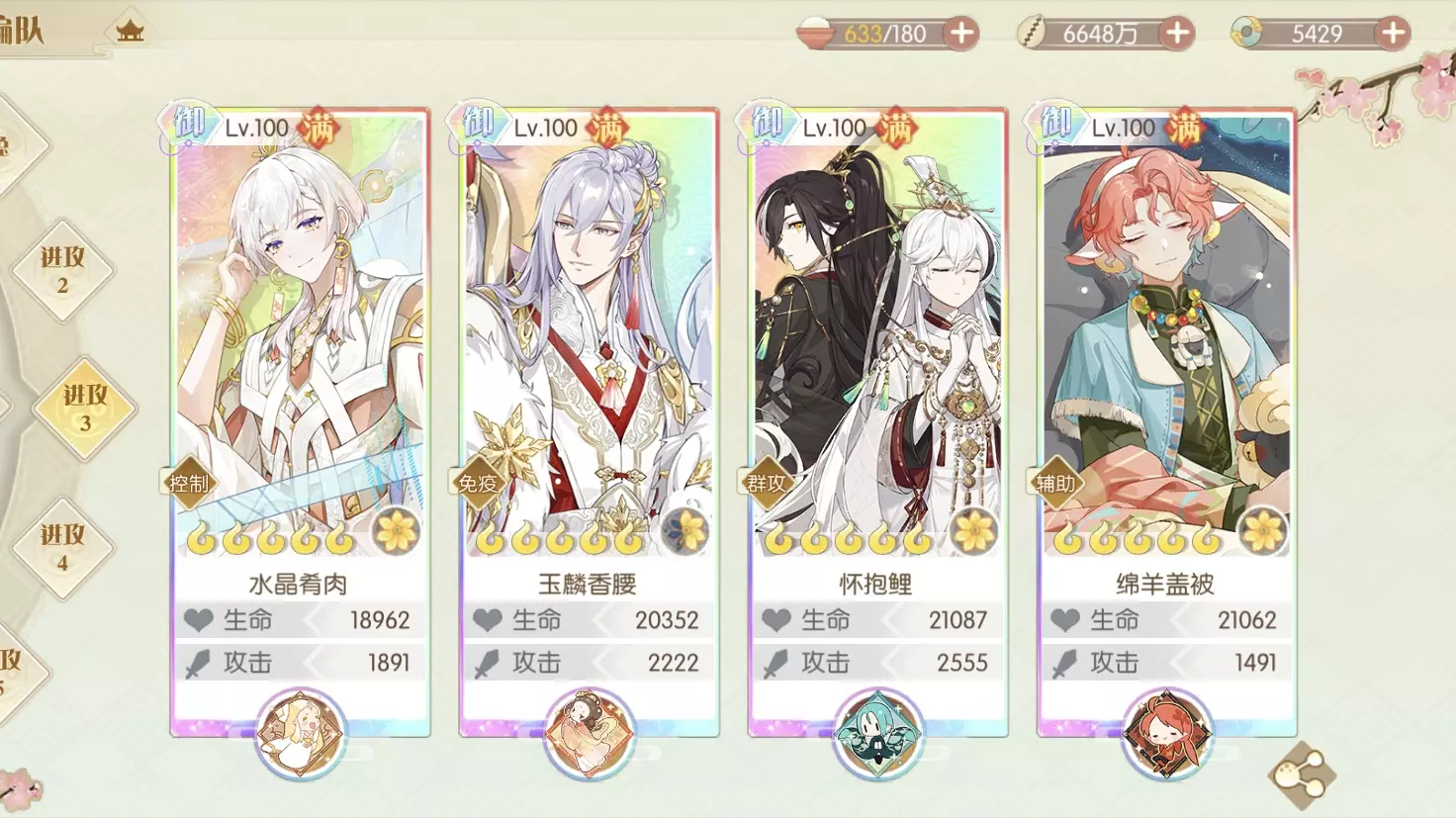This screenshot has width=1456, height=818.
Task: Switch to the 进攻 2 team tab
Action: pyautogui.click(x=62, y=270)
